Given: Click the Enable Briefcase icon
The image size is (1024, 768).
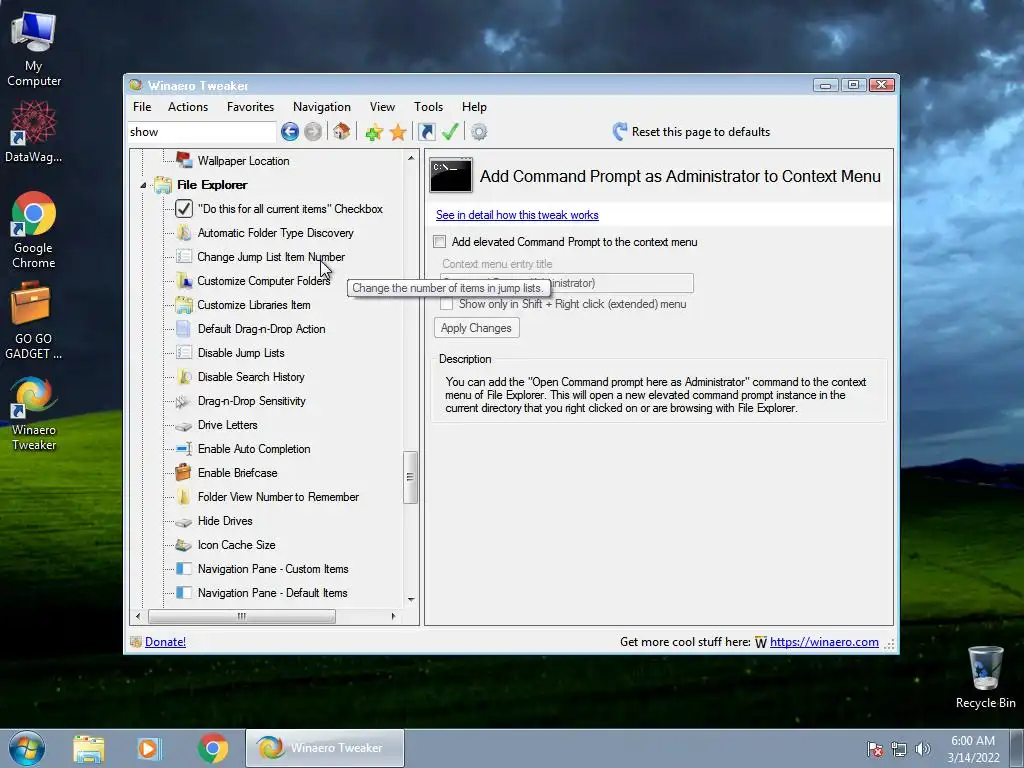Looking at the screenshot, I should tap(184, 472).
